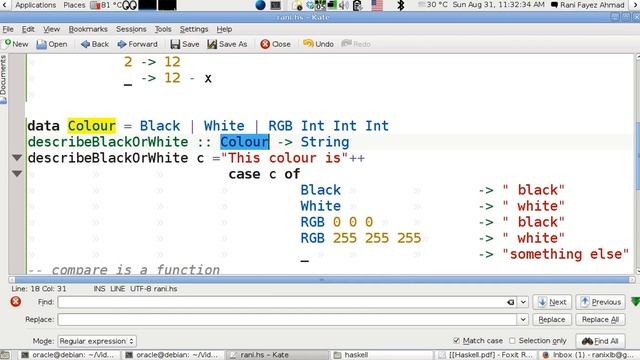Image resolution: width=640 pixels, height=360 pixels.
Task: Click the Previous search button
Action: point(600,302)
